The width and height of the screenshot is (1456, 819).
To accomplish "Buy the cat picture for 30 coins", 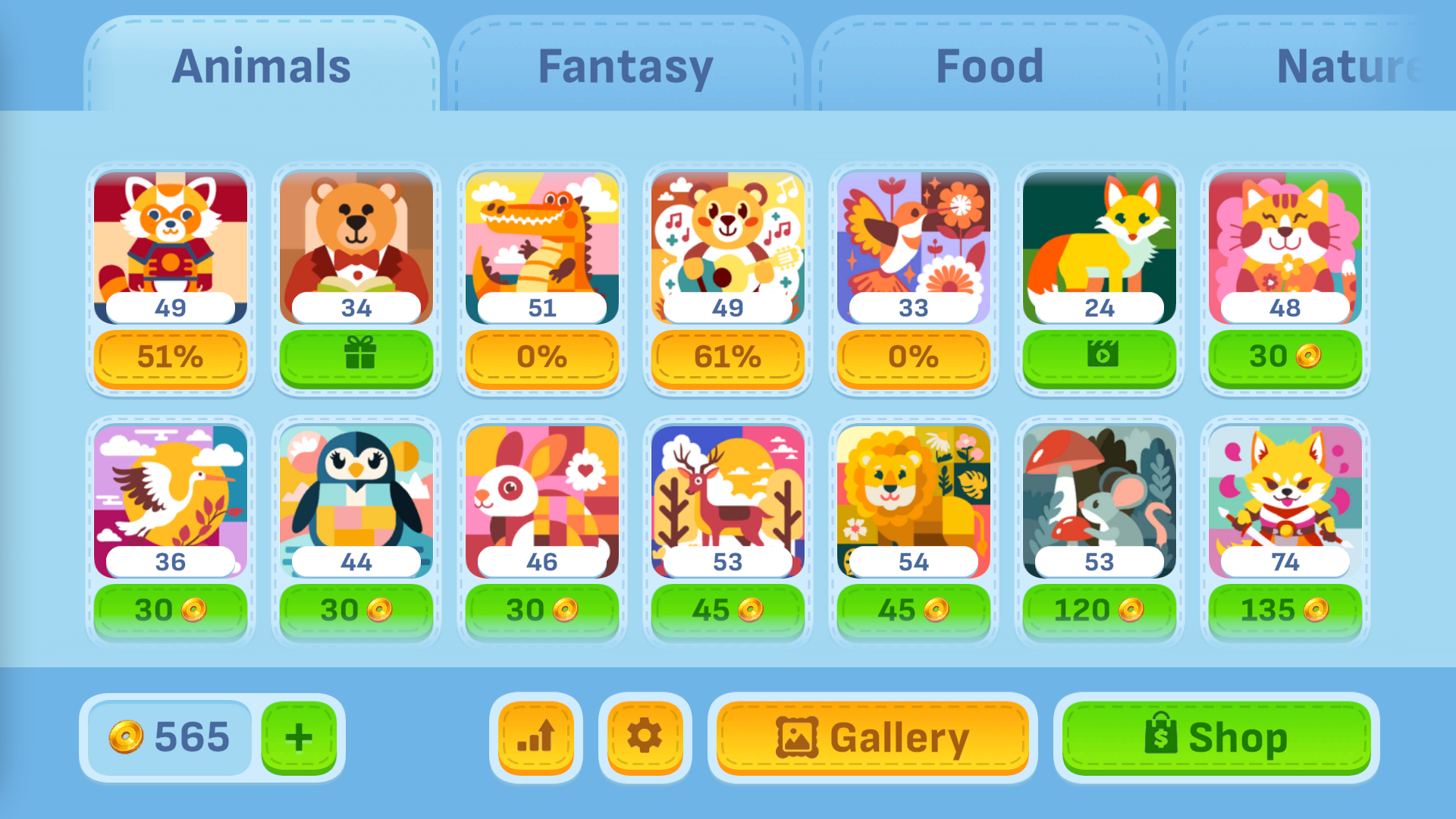I will coord(1285,357).
